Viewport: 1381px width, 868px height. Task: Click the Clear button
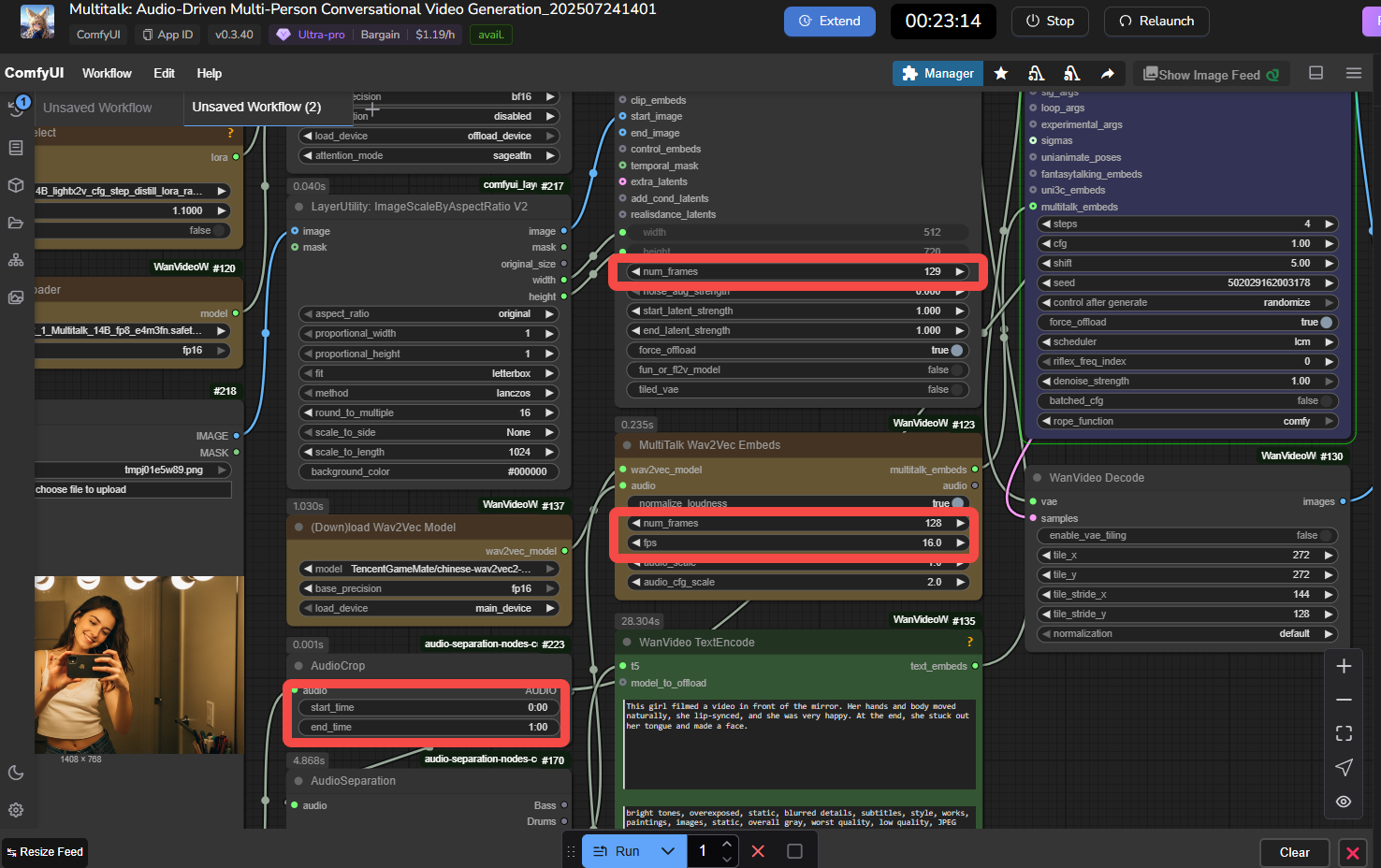pyautogui.click(x=1294, y=852)
